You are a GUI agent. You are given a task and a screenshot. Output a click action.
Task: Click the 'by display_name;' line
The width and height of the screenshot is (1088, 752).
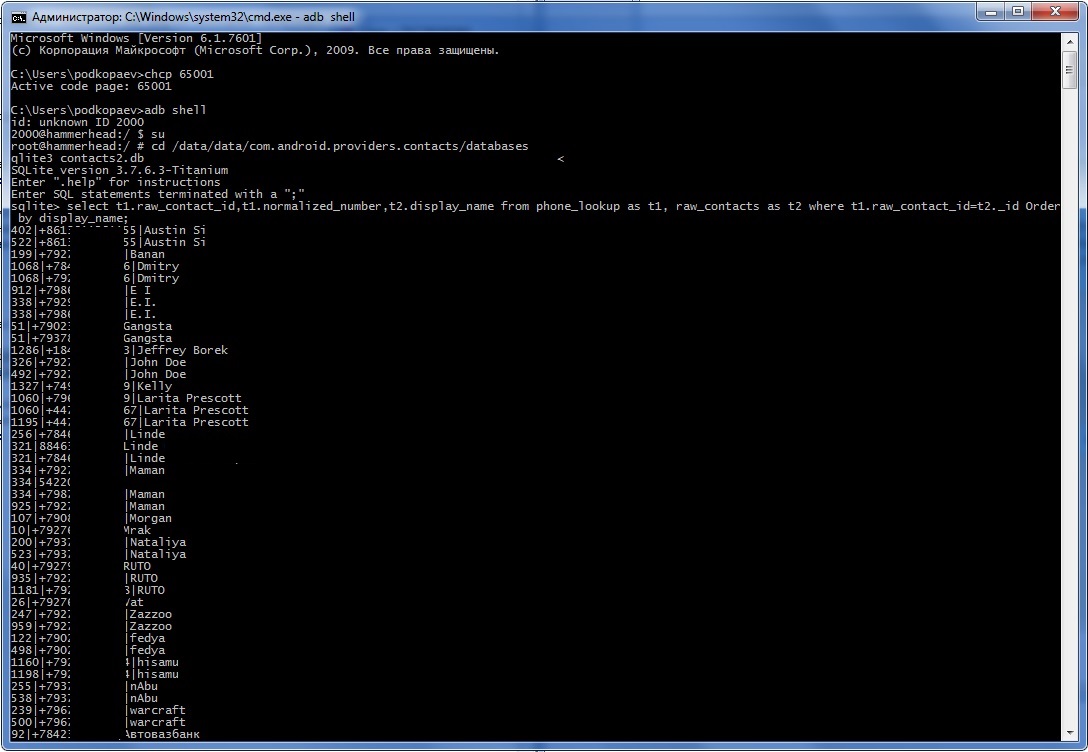click(x=73, y=218)
